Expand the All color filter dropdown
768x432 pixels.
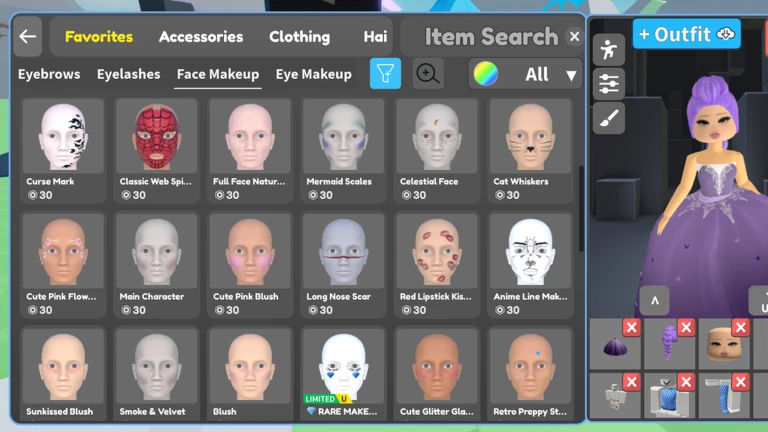571,75
